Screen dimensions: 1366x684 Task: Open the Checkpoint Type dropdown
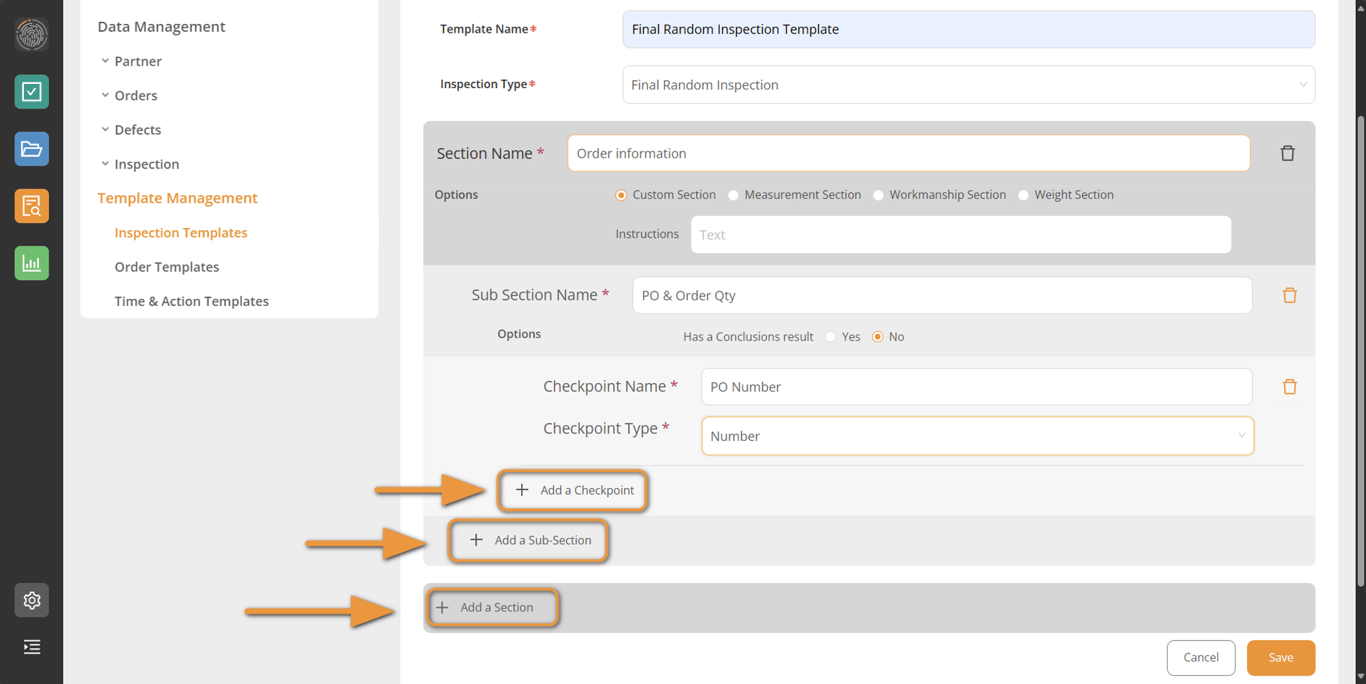coord(977,436)
